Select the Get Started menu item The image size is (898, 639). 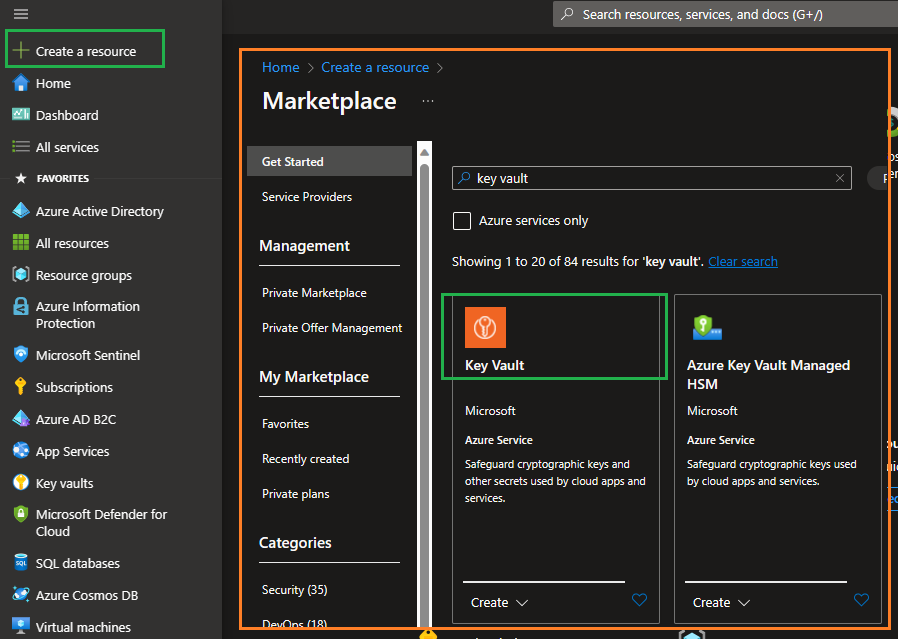(x=329, y=161)
